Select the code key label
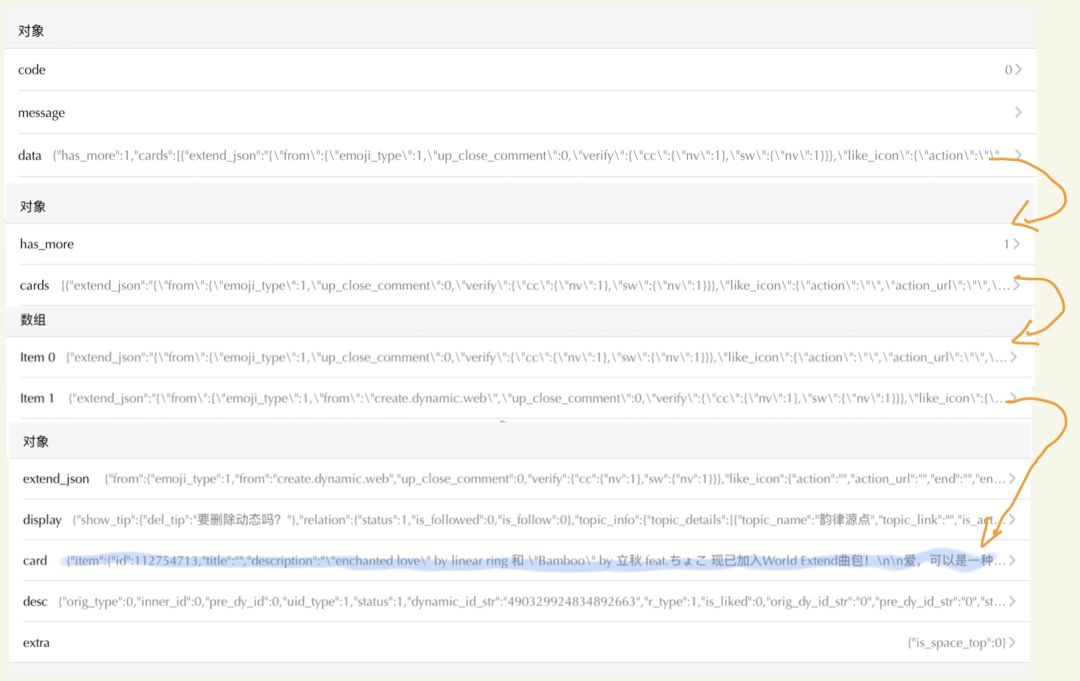The image size is (1080, 681). pos(32,70)
